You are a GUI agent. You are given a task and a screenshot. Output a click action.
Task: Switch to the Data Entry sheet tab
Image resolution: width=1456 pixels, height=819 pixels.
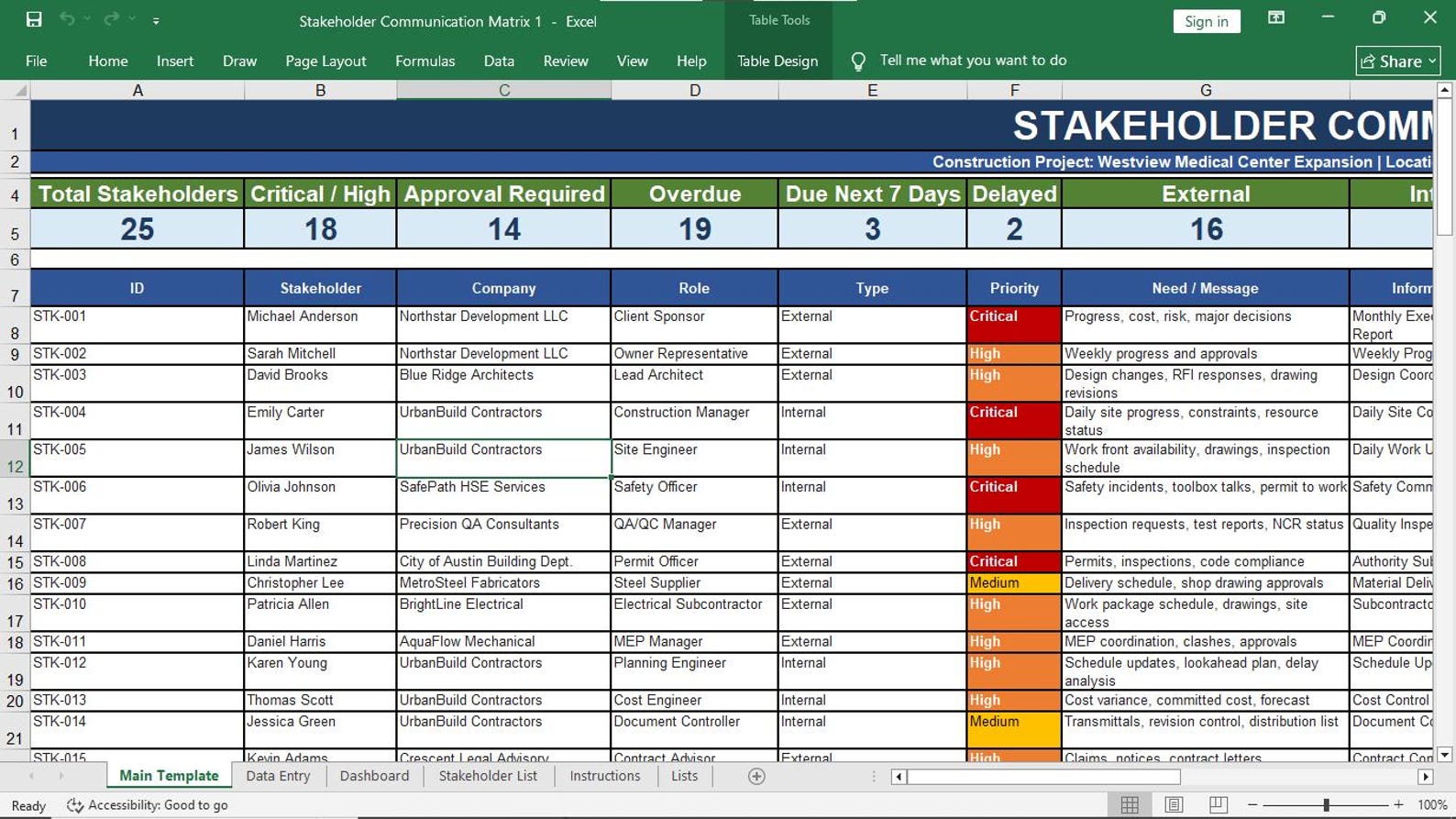coord(278,776)
